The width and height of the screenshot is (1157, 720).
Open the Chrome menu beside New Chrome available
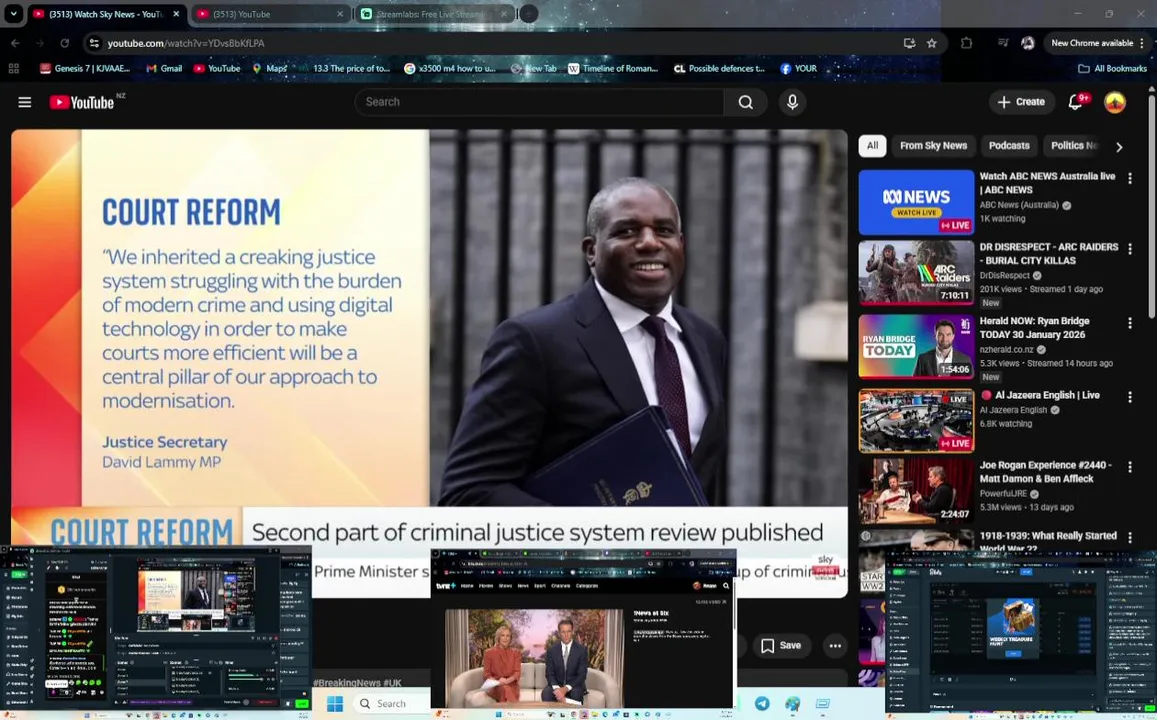pyautogui.click(x=1143, y=43)
